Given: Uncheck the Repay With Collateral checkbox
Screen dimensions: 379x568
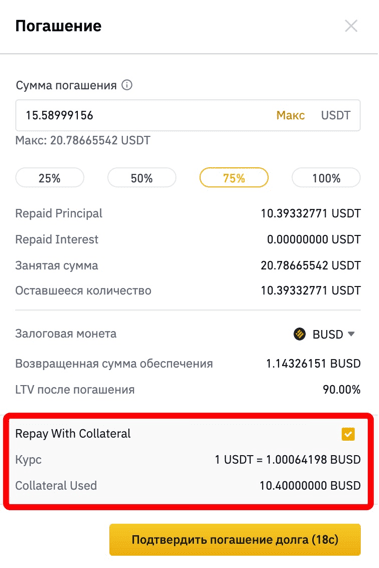Looking at the screenshot, I should pos(348,434).
